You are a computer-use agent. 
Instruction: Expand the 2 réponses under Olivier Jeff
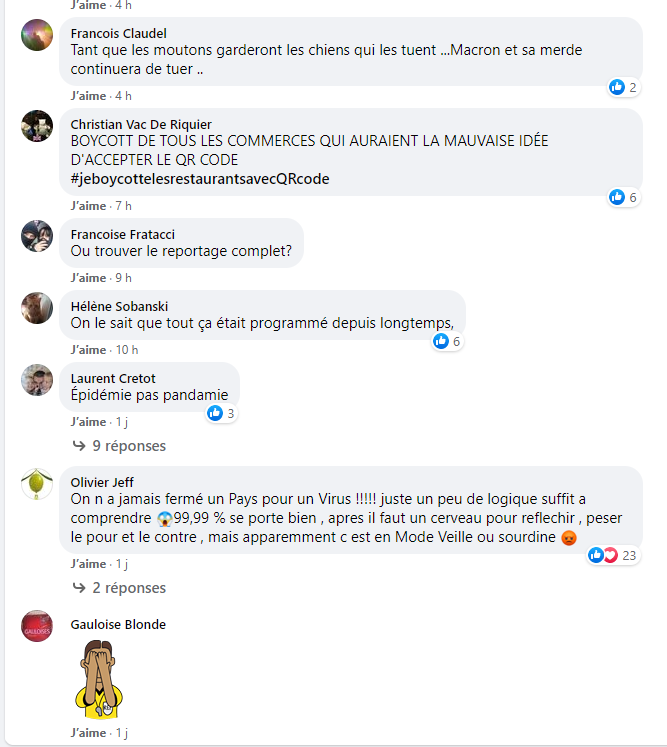tap(119, 588)
